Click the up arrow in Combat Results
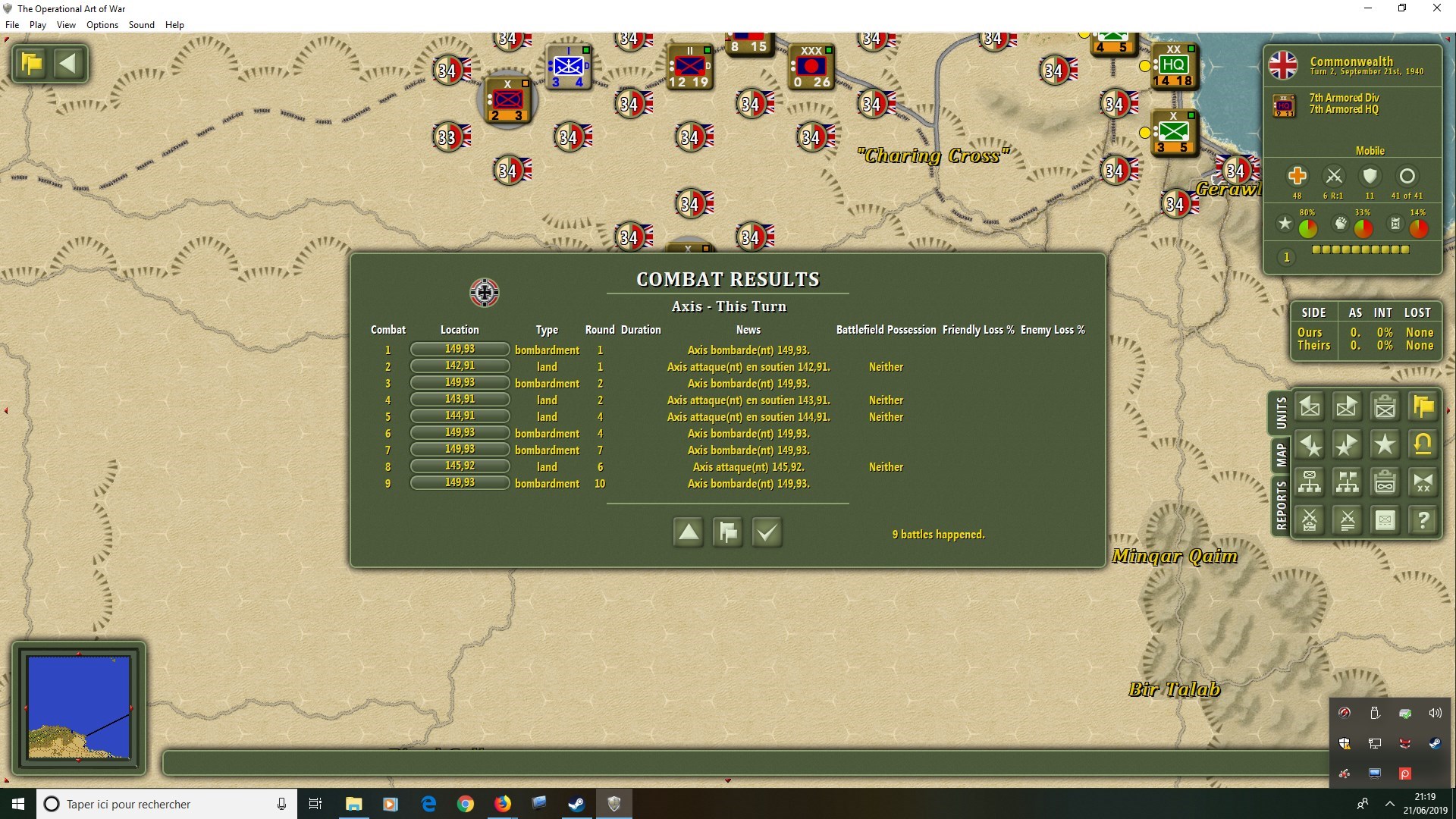 [689, 532]
